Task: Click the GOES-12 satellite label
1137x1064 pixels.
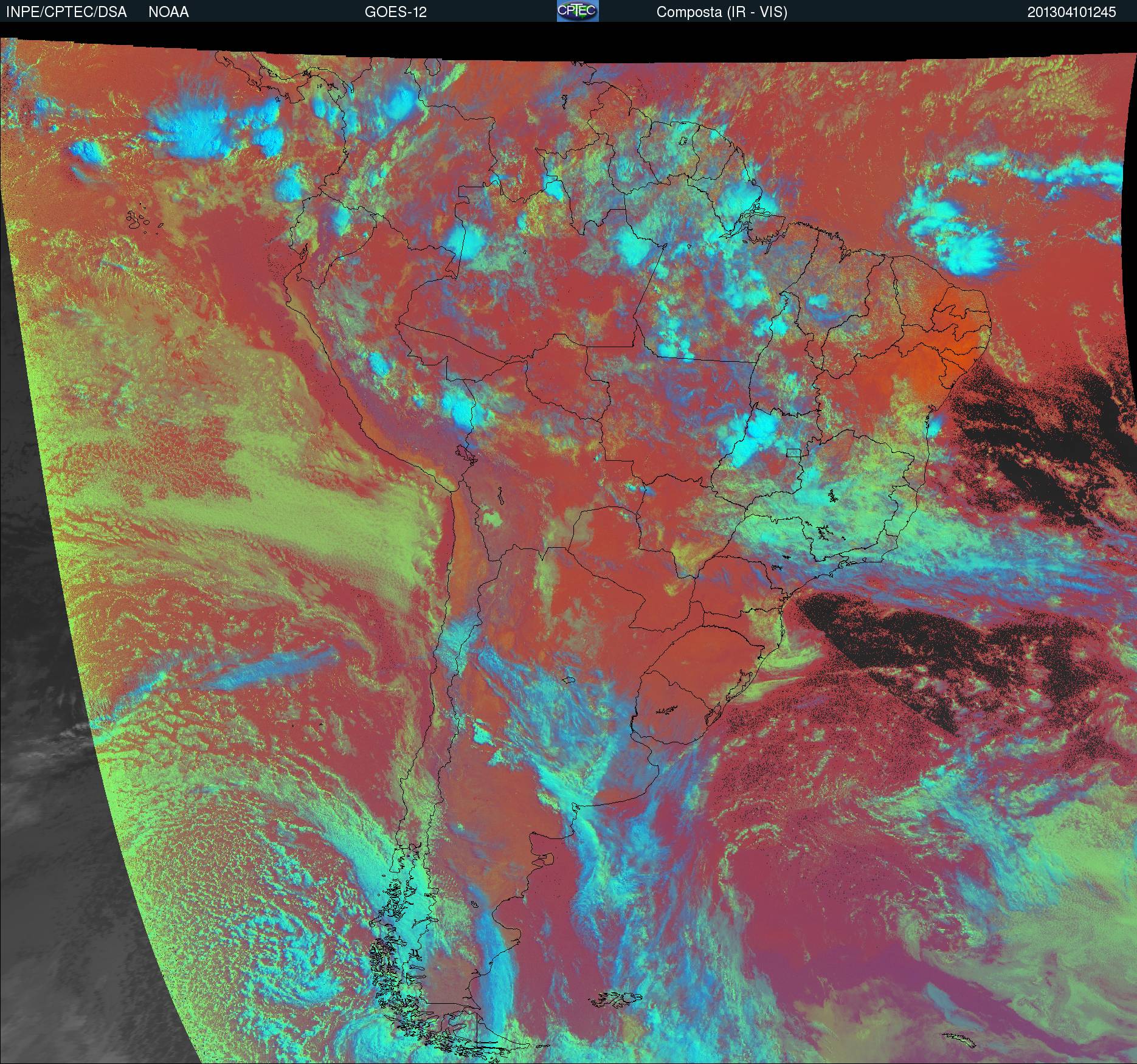Action: pyautogui.click(x=395, y=12)
